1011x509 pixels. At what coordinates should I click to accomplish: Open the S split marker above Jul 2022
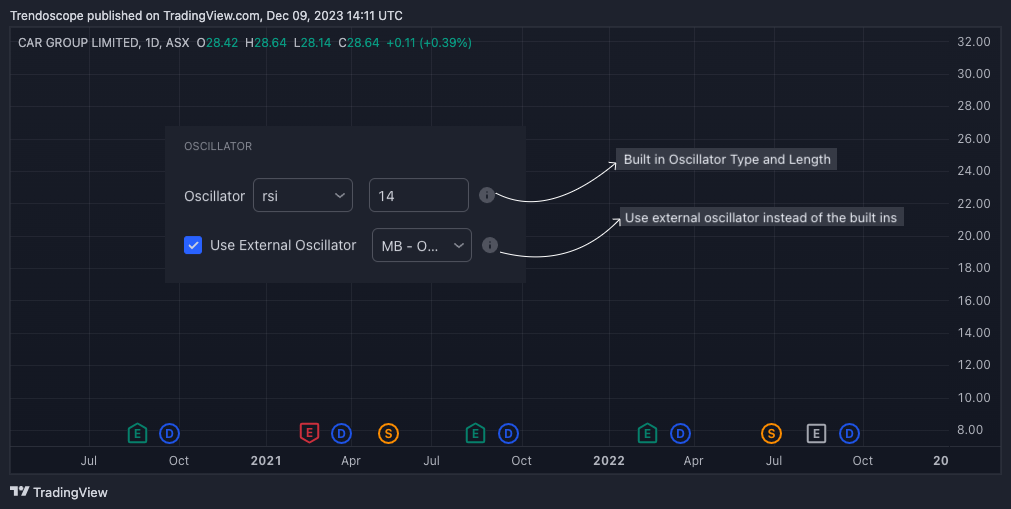(x=771, y=434)
